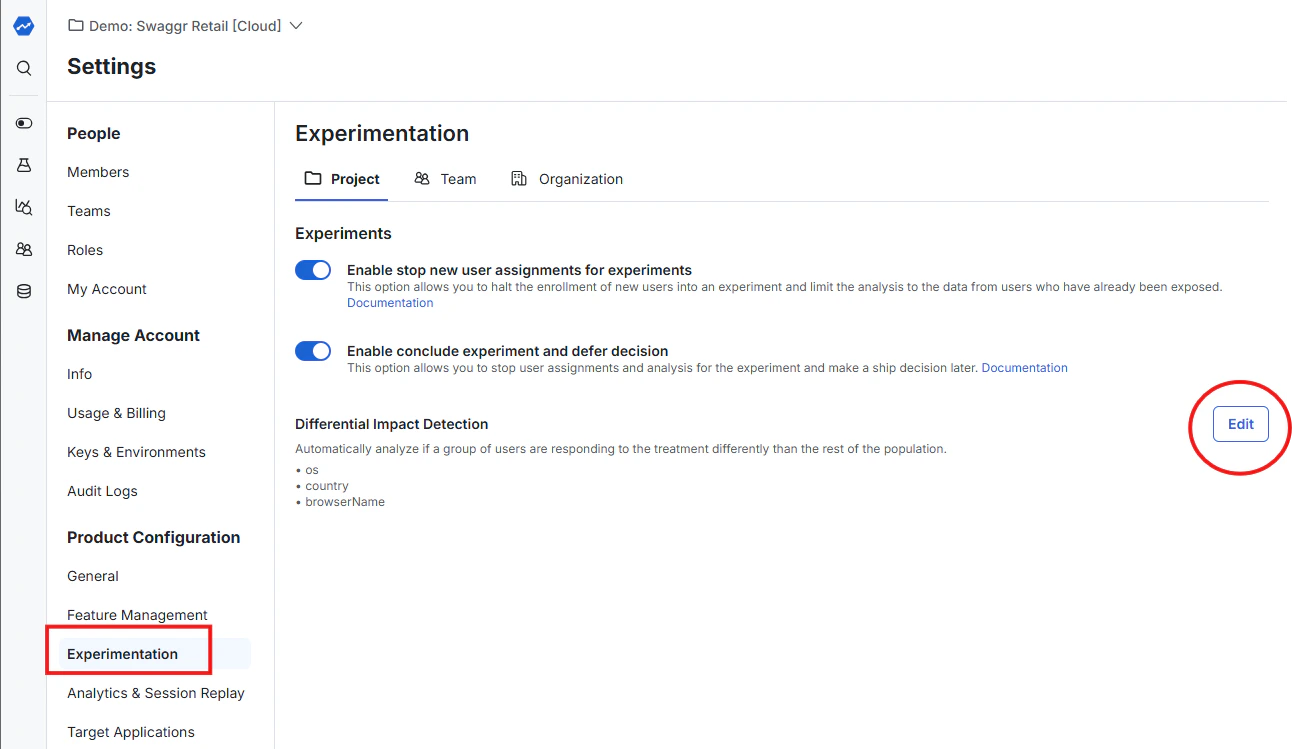
Task: Open Documentation link for stop new user assignments
Action: pyautogui.click(x=390, y=302)
